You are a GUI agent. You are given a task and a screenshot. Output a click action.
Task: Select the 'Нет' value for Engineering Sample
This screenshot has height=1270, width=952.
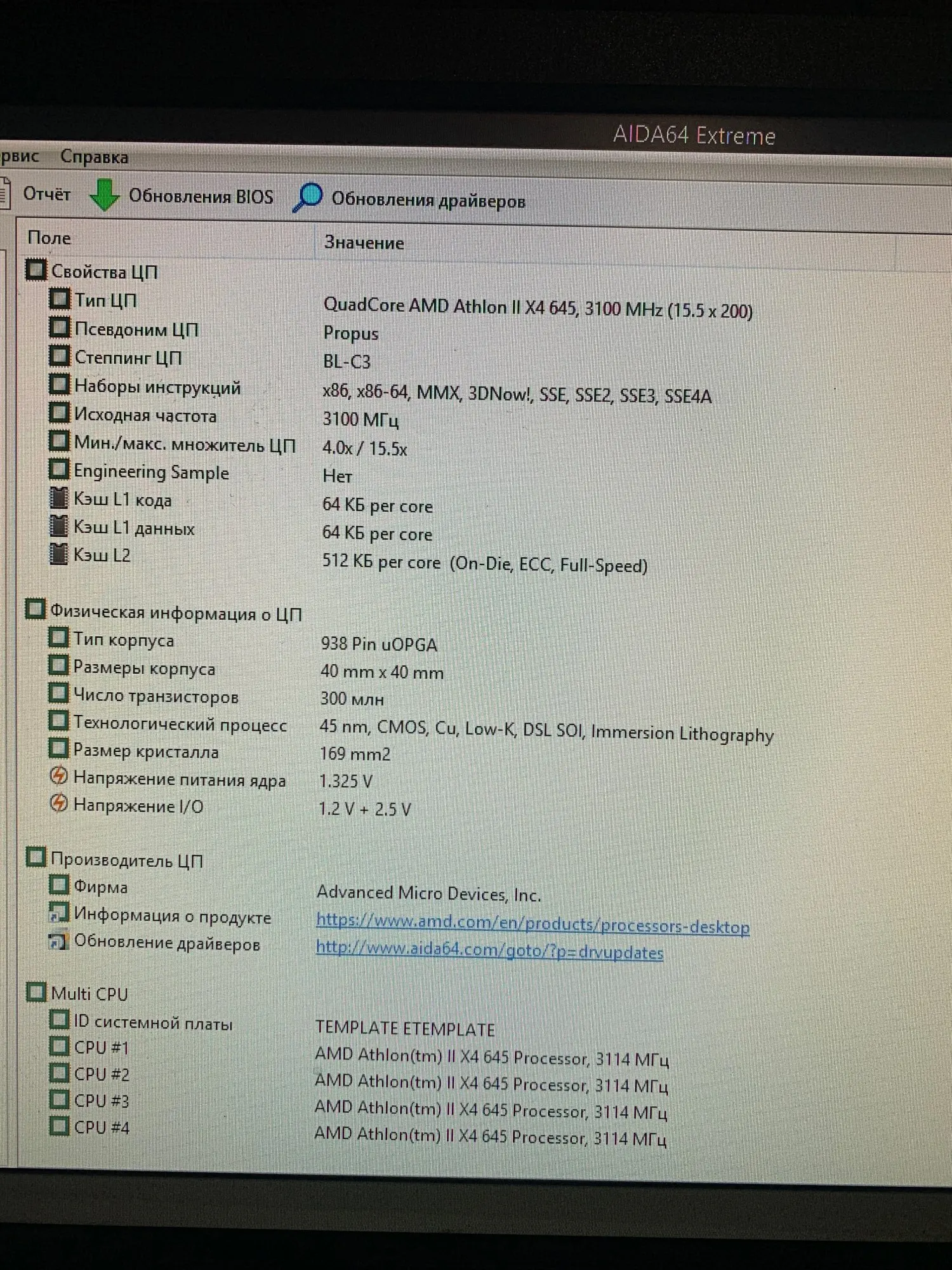point(337,476)
